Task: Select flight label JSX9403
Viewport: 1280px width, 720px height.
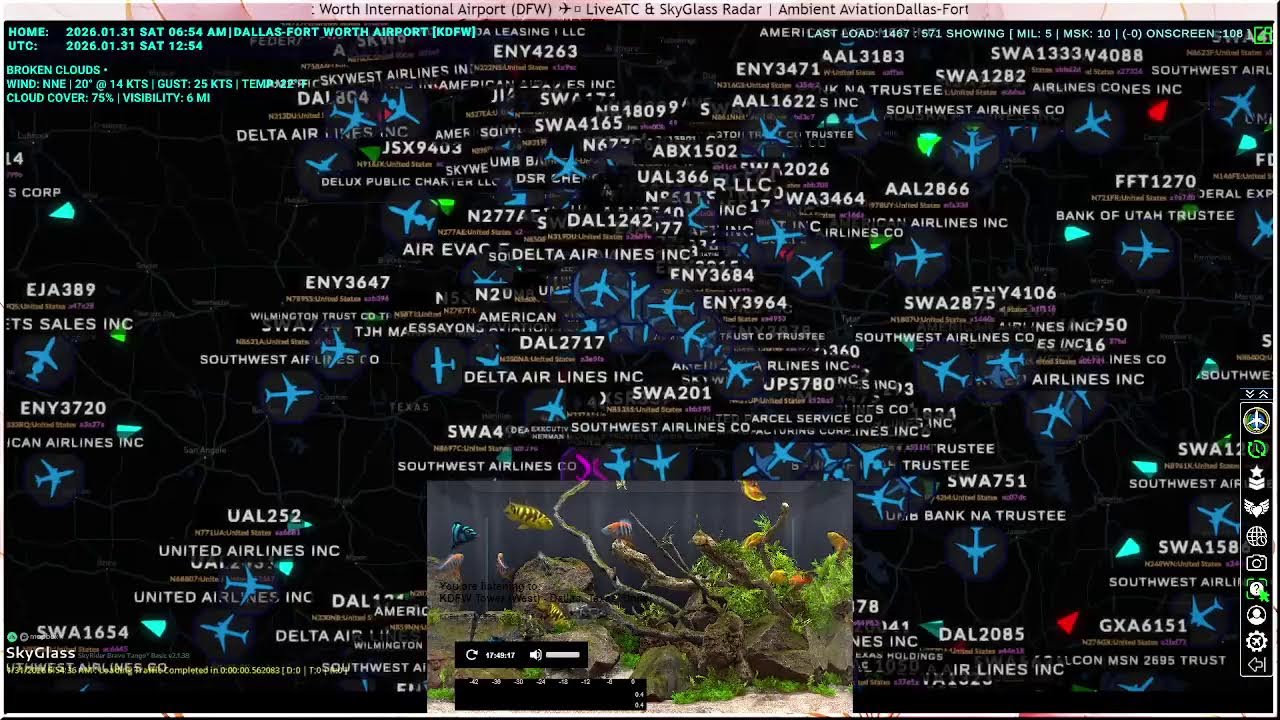Action: click(x=422, y=148)
